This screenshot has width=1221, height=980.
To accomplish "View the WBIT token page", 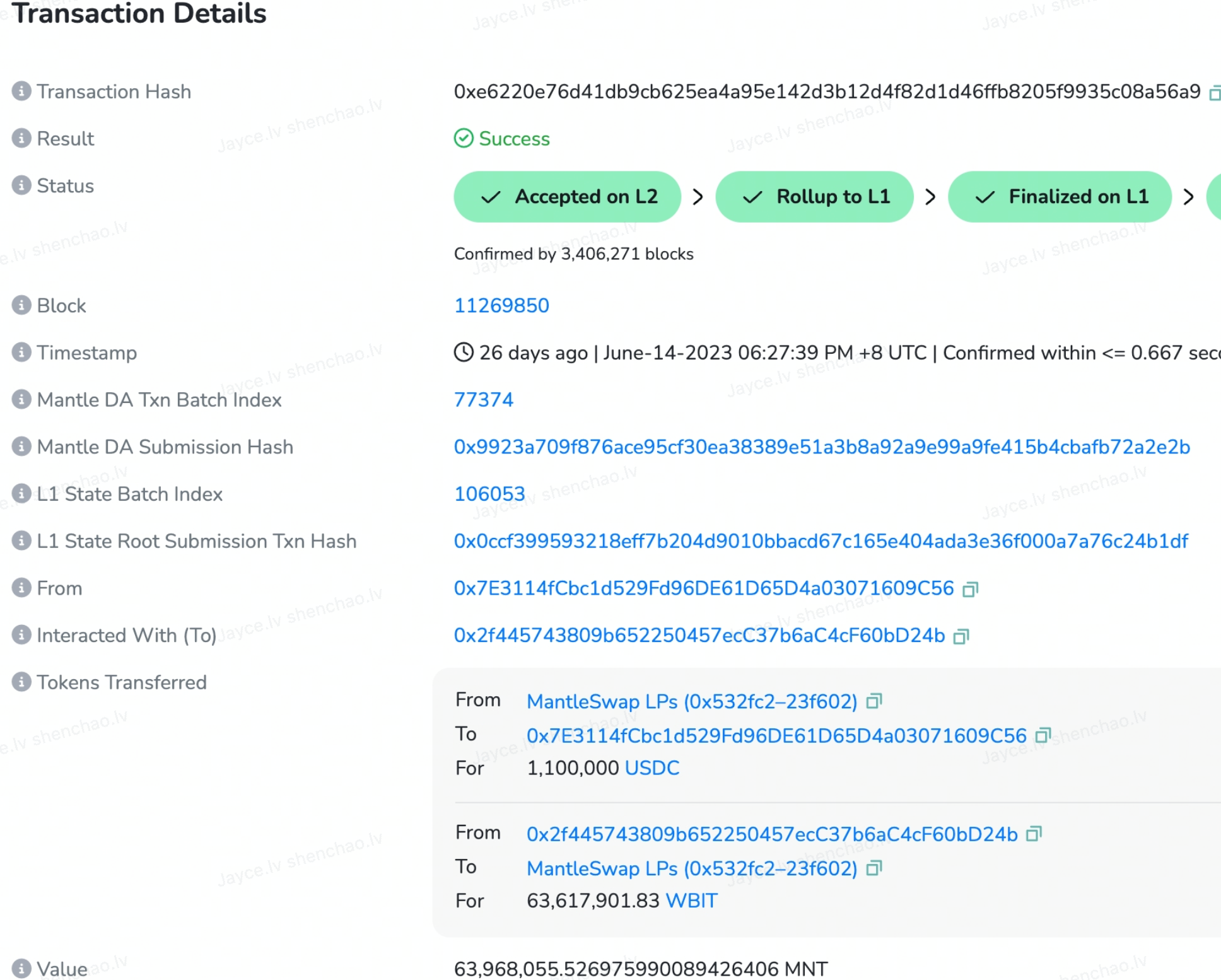I will click(690, 901).
